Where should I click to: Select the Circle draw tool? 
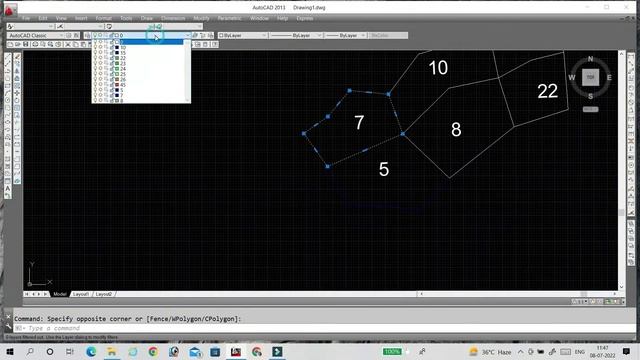point(8,100)
